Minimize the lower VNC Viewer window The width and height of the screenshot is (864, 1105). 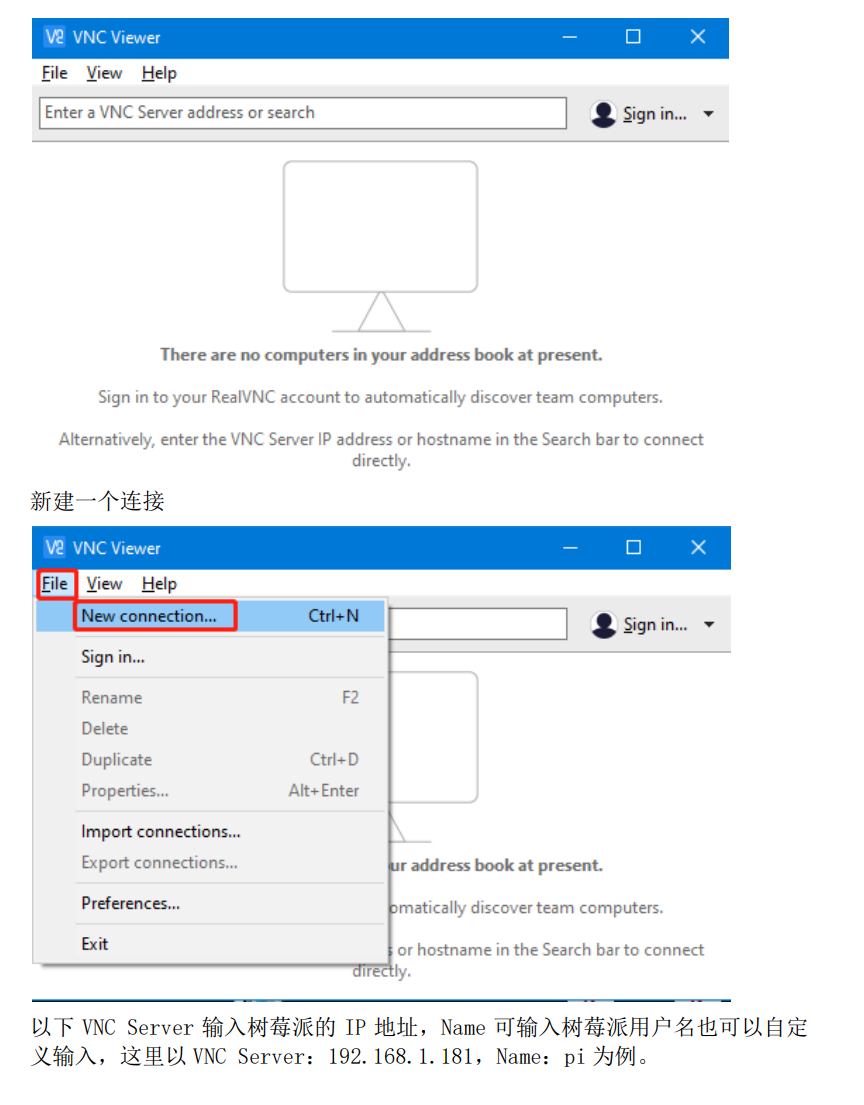570,548
